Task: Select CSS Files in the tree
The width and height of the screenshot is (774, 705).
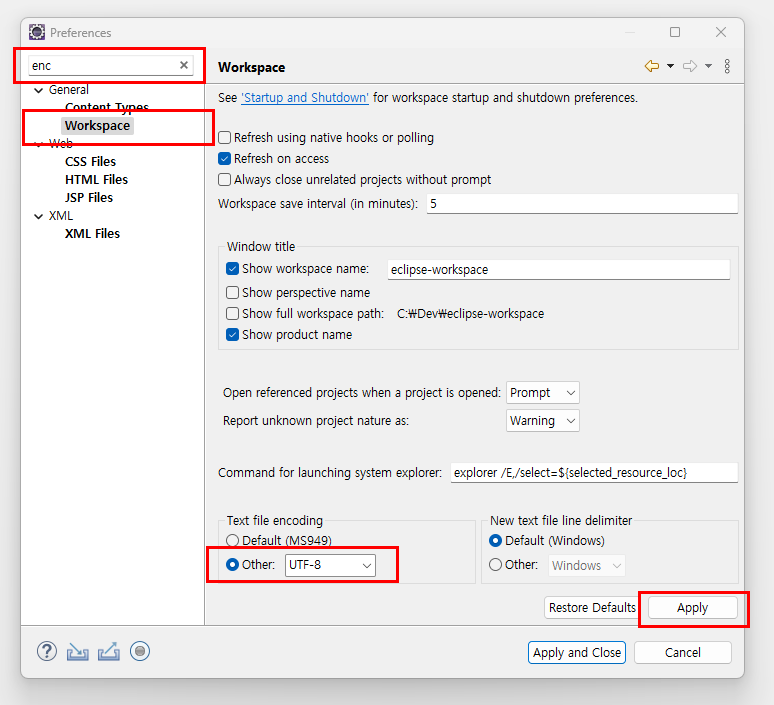Action: pyautogui.click(x=90, y=161)
